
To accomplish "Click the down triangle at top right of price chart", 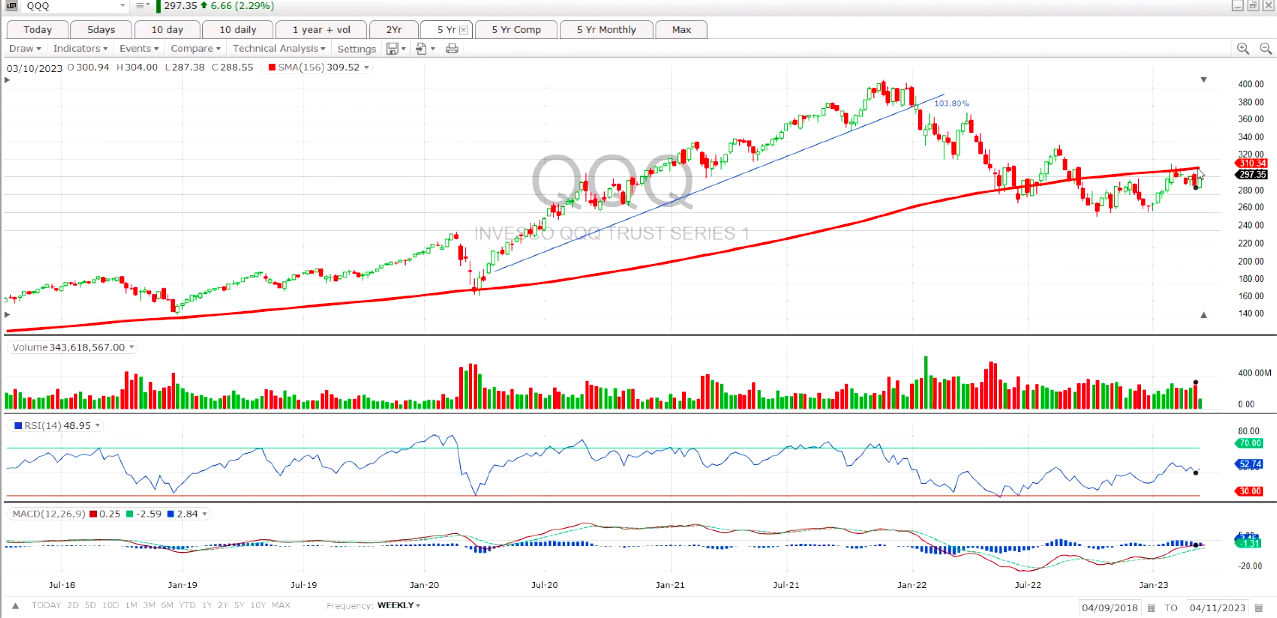I will [1204, 79].
